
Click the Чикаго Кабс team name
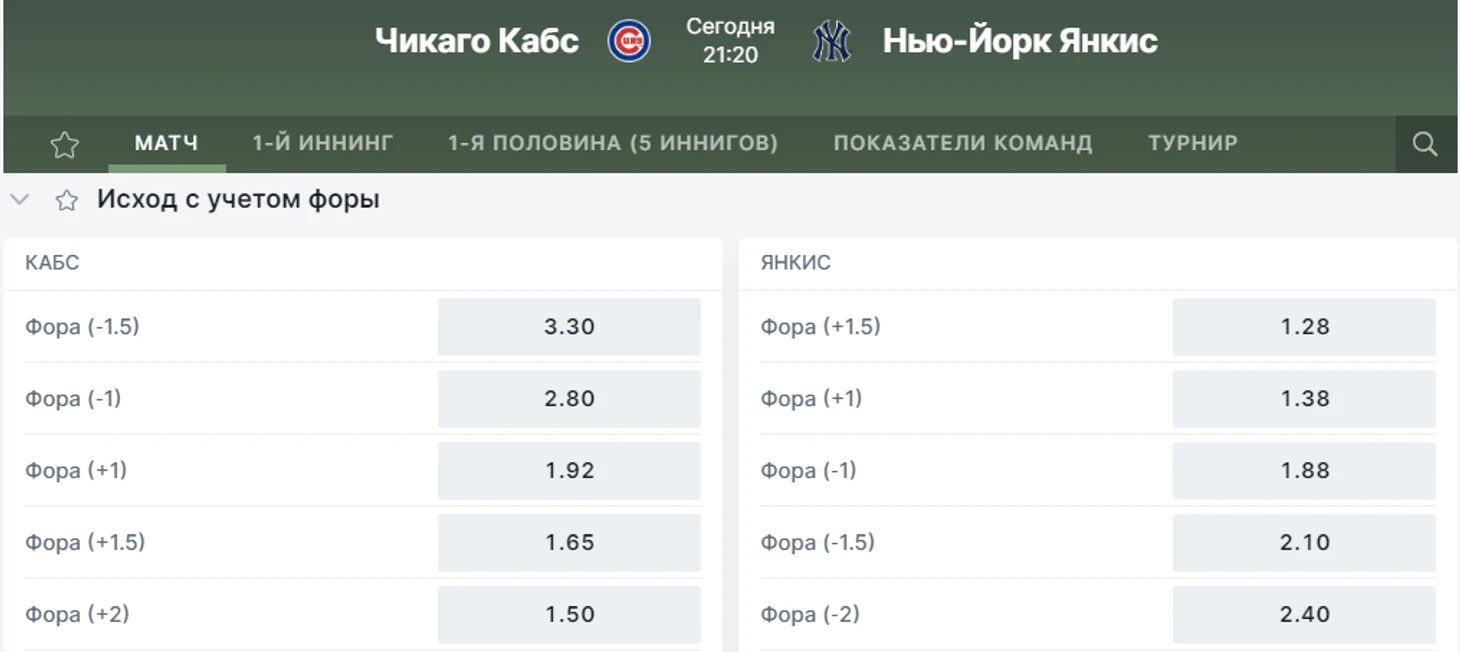pyautogui.click(x=477, y=41)
